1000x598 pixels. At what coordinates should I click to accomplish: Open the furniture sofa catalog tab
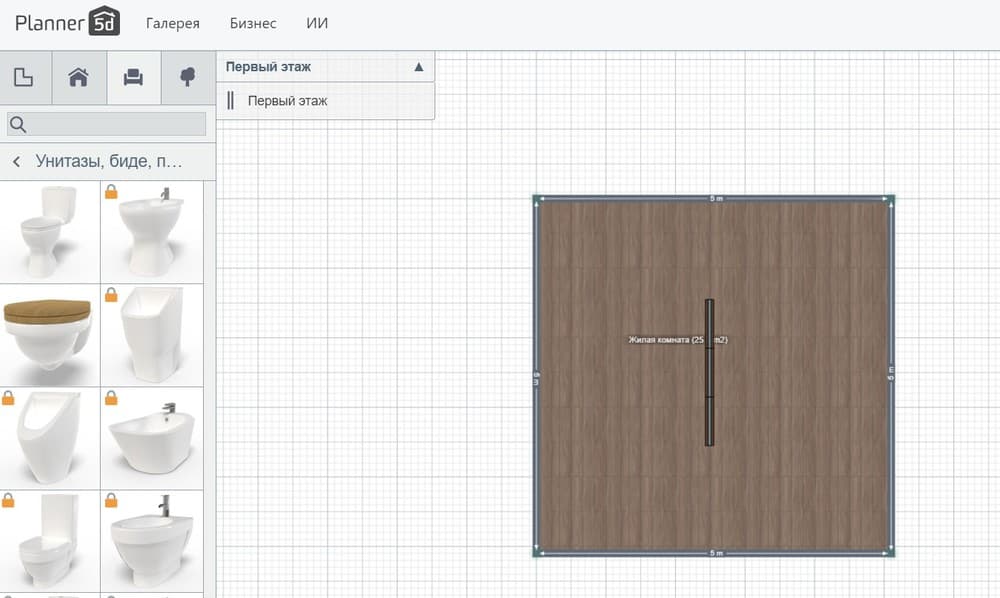coord(133,78)
